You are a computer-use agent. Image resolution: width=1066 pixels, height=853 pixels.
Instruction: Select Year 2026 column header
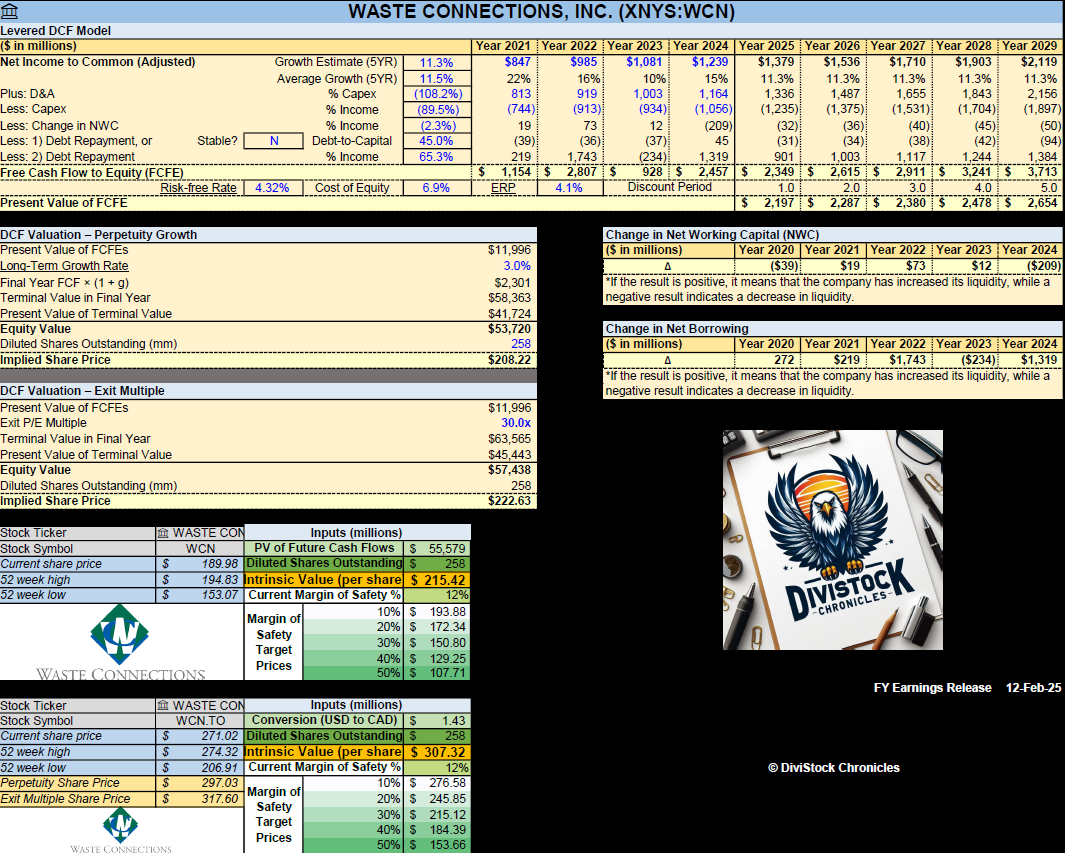tap(833, 46)
